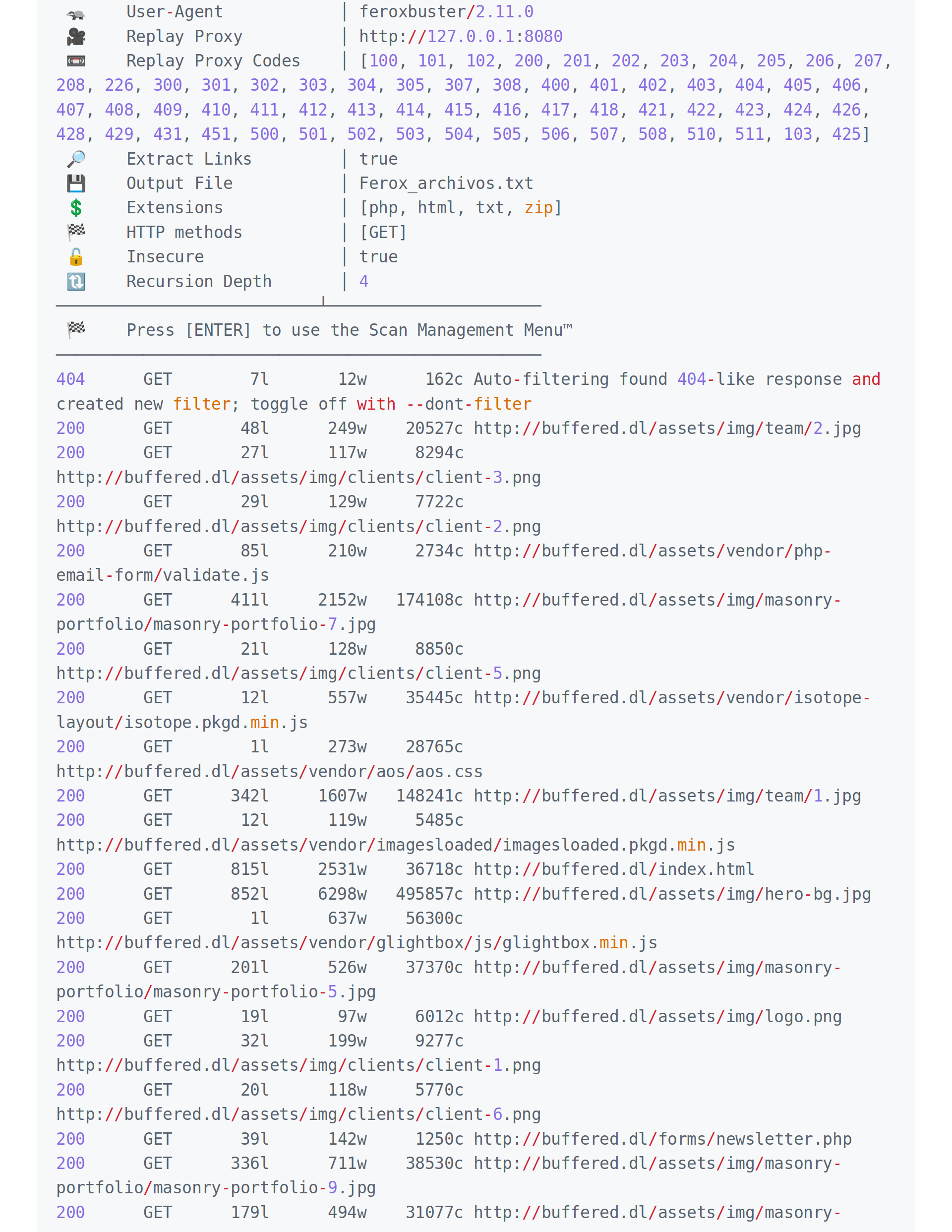Click the checkered flag beside Press [ENTER]
This screenshot has height=1232, width=952.
75,329
